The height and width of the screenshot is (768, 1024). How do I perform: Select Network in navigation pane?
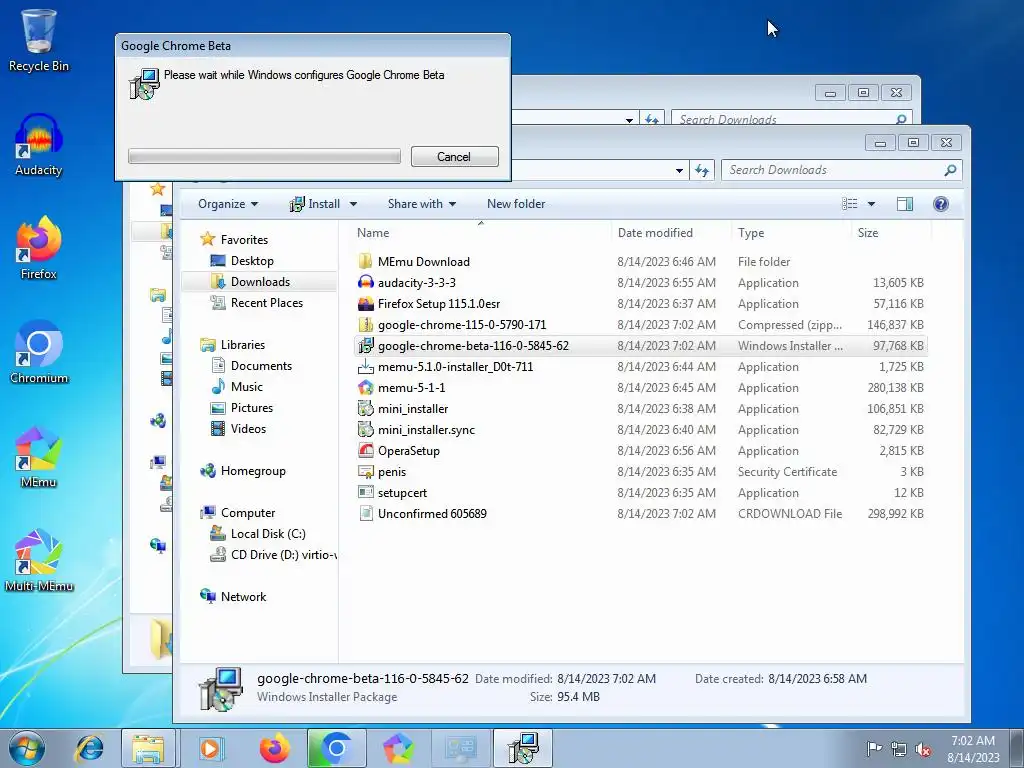243,596
